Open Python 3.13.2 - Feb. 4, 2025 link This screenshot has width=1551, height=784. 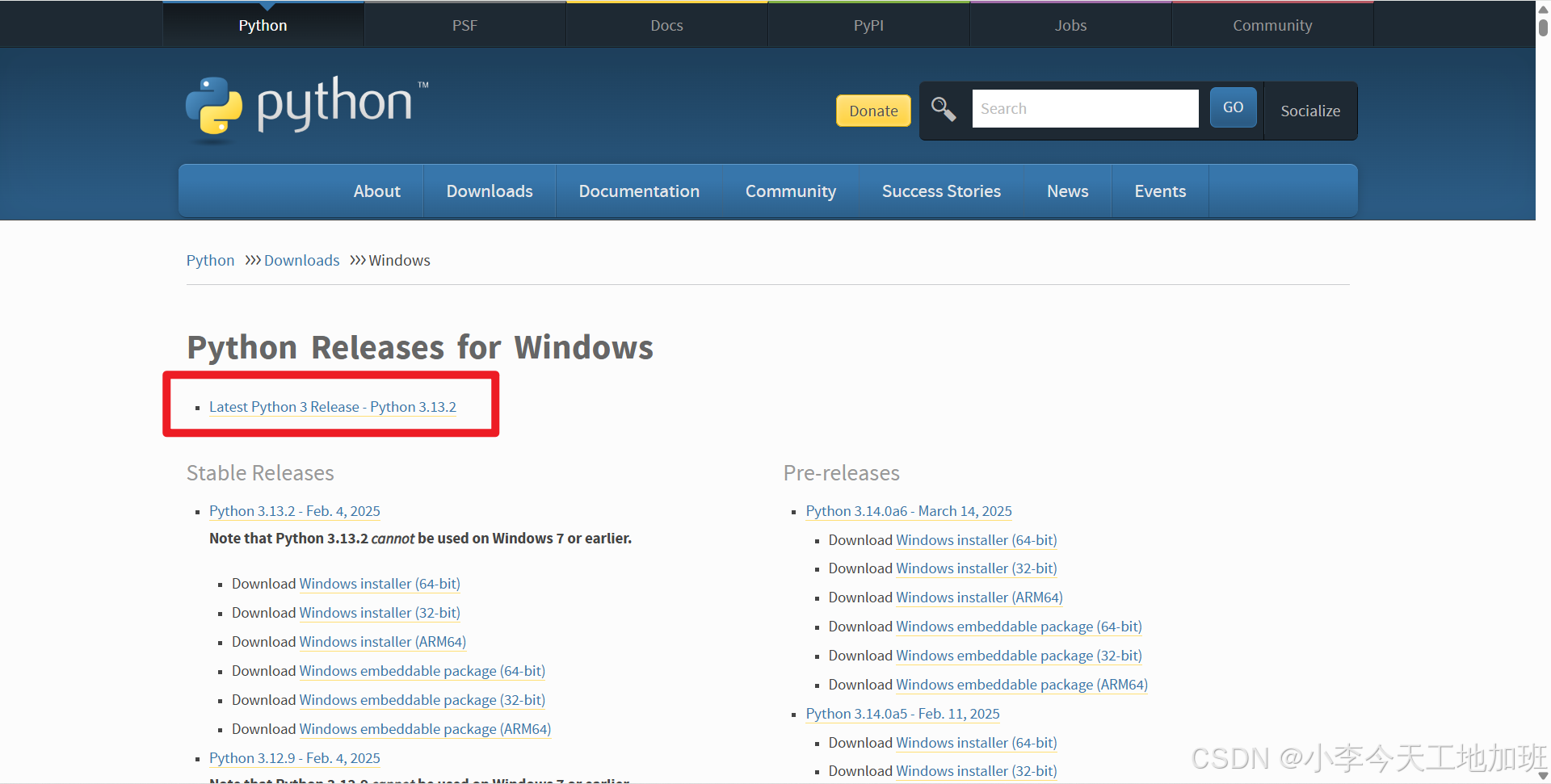(295, 511)
